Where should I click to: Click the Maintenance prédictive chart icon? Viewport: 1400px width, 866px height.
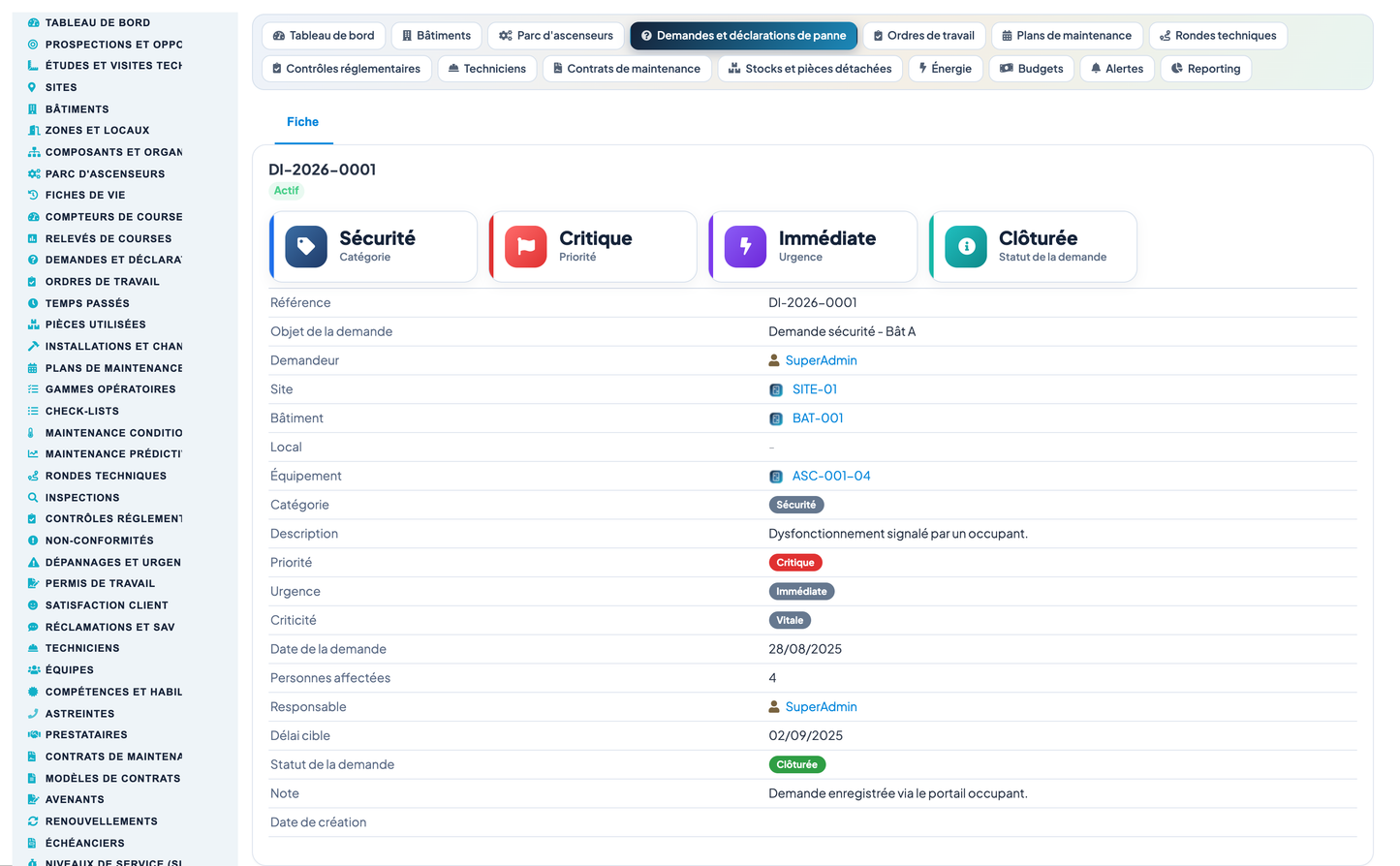pos(33,453)
